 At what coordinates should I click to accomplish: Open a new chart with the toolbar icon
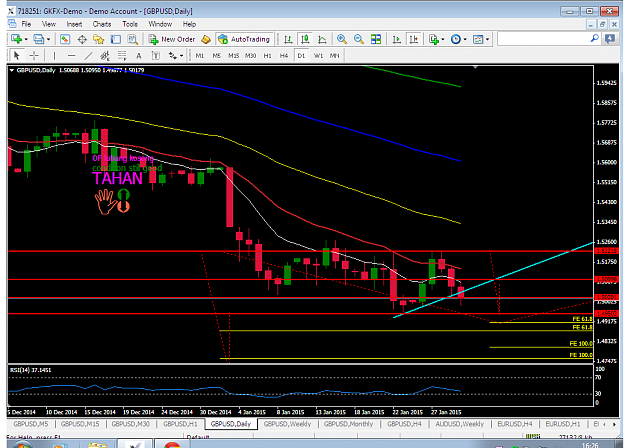pyautogui.click(x=17, y=39)
